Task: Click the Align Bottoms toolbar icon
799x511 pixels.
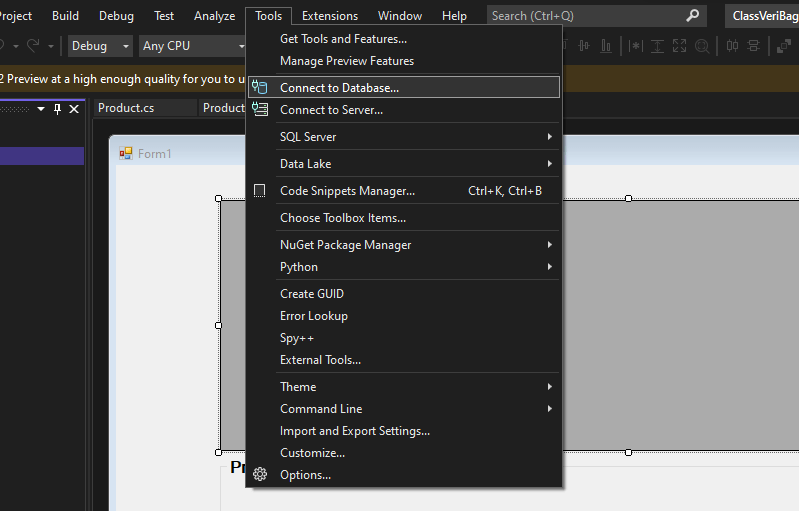Action: [606, 46]
